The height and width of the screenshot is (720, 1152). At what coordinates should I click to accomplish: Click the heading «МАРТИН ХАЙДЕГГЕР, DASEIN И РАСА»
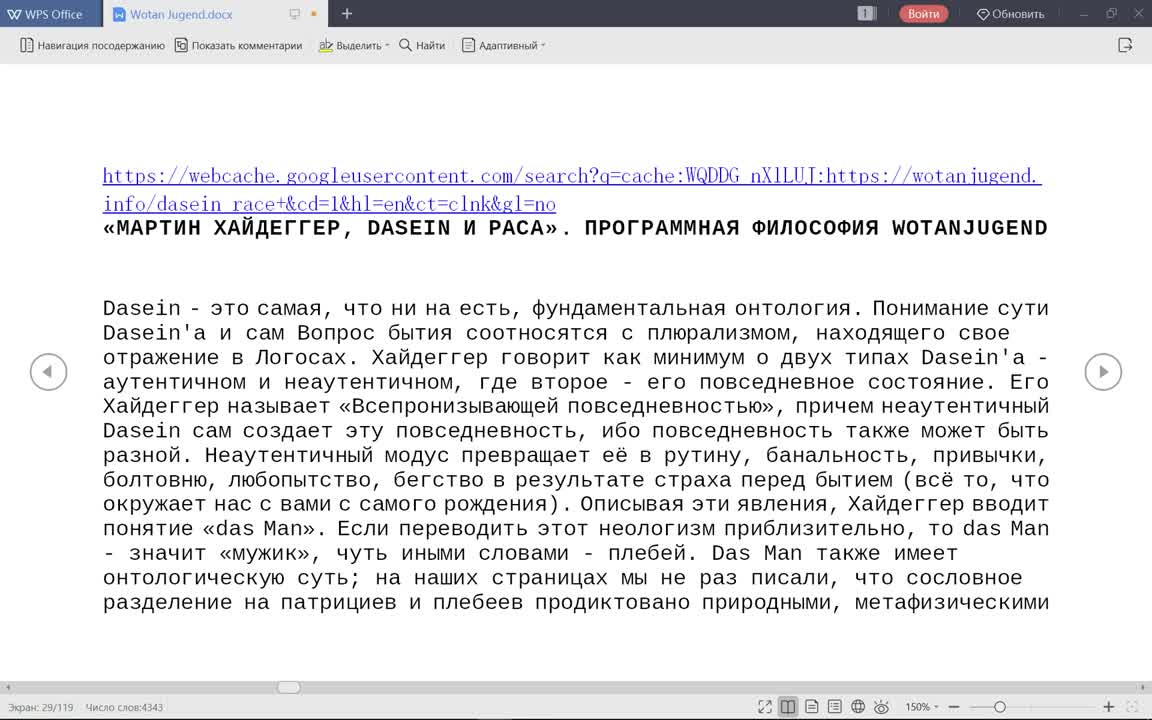[x=329, y=228]
